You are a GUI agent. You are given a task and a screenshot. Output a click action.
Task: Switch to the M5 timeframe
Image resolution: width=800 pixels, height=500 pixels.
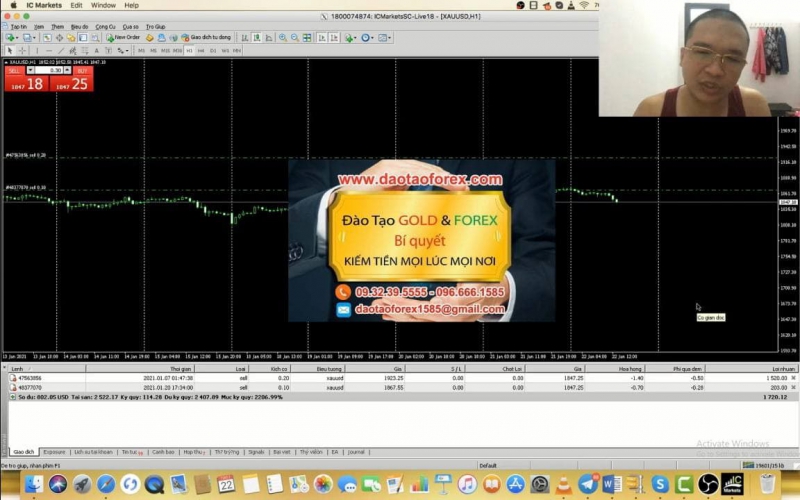153,51
